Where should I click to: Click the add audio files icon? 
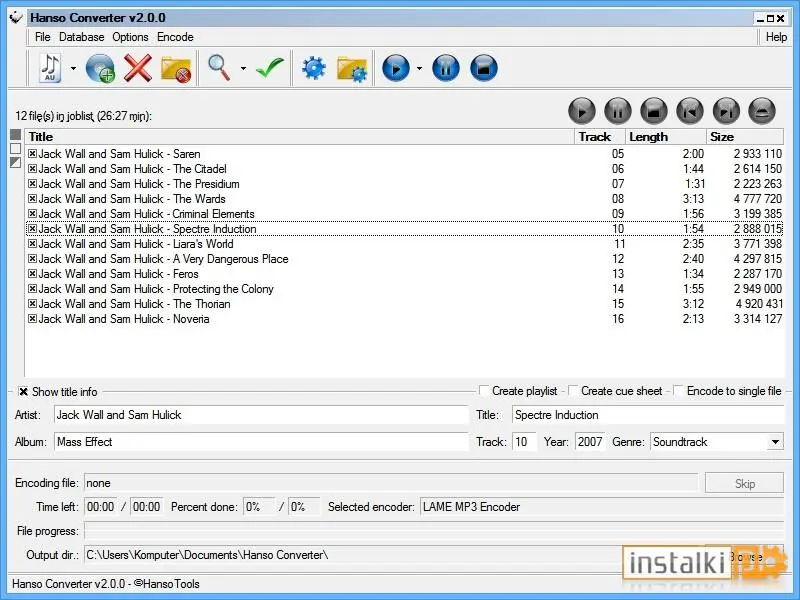50,68
